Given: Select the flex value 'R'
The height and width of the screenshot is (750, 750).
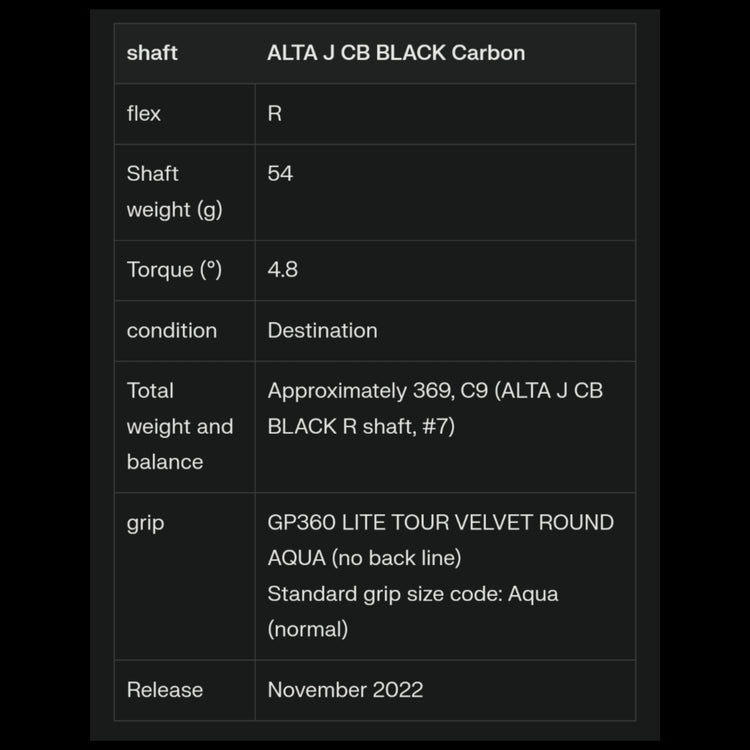Looking at the screenshot, I should point(274,113).
